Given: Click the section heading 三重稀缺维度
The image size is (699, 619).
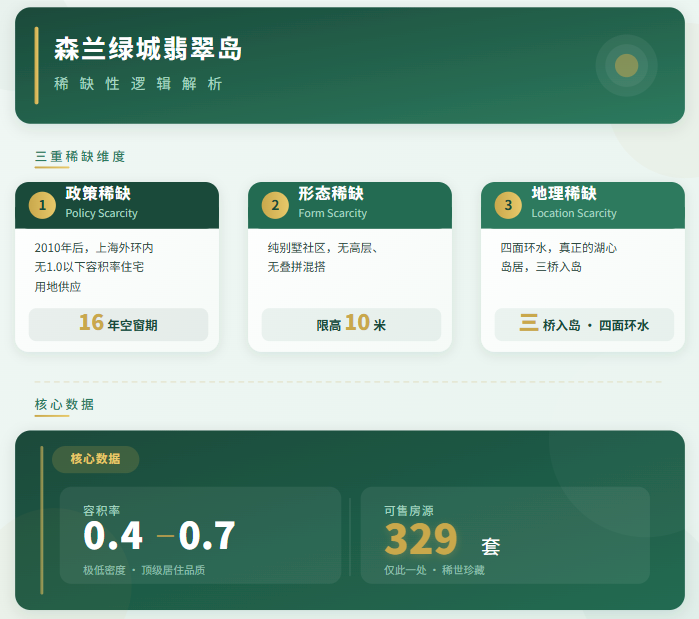Looking at the screenshot, I should pyautogui.click(x=80, y=156).
